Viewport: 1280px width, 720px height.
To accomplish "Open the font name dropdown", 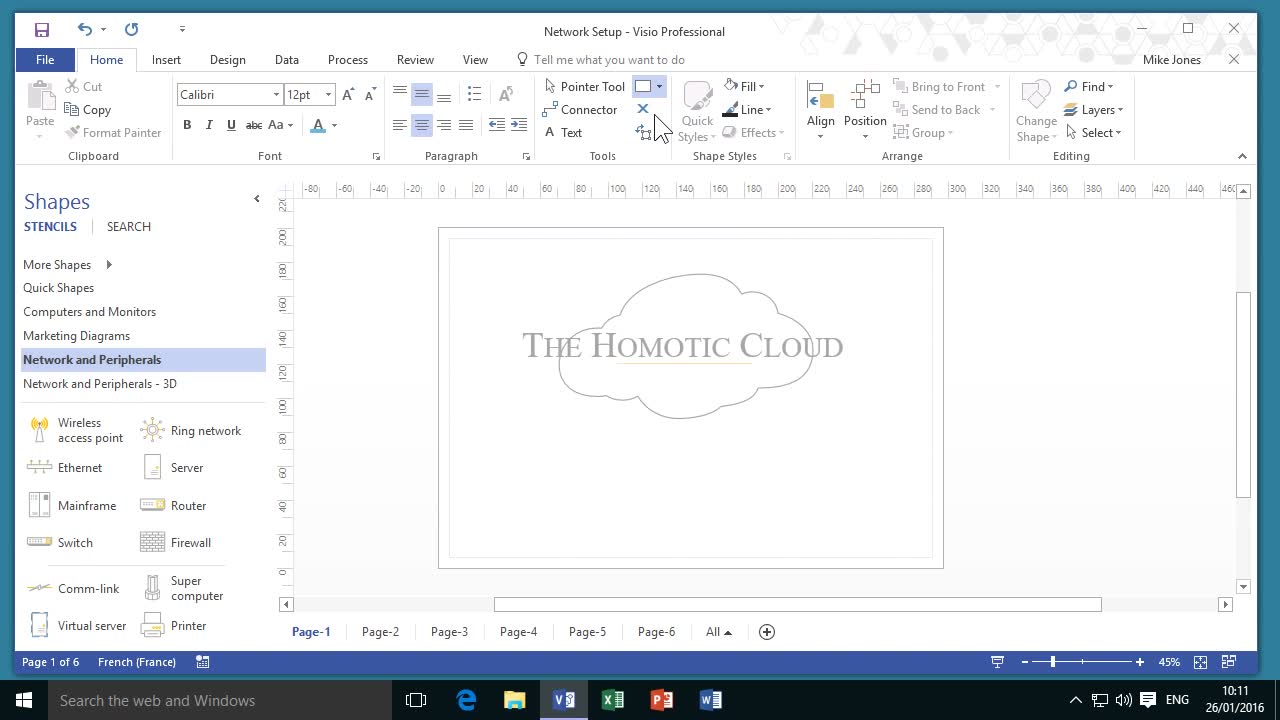I will [x=276, y=95].
